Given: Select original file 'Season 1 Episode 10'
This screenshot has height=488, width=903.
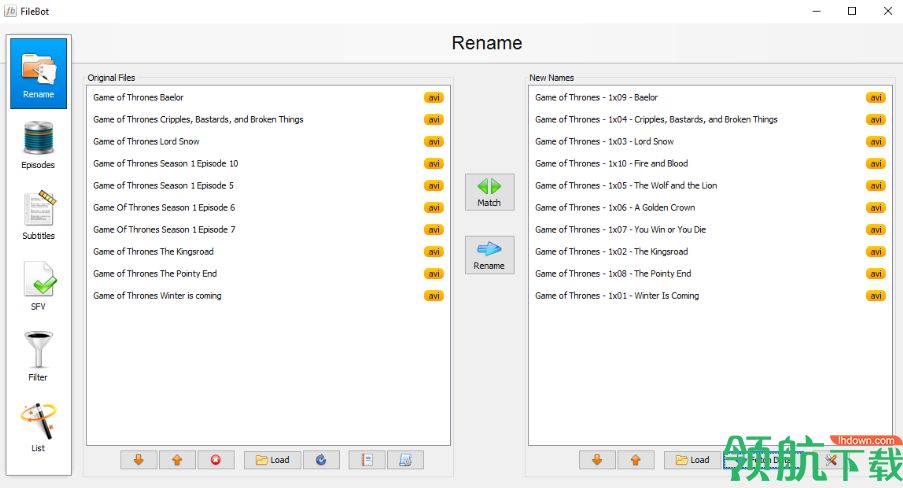Looking at the screenshot, I should (x=268, y=164).
